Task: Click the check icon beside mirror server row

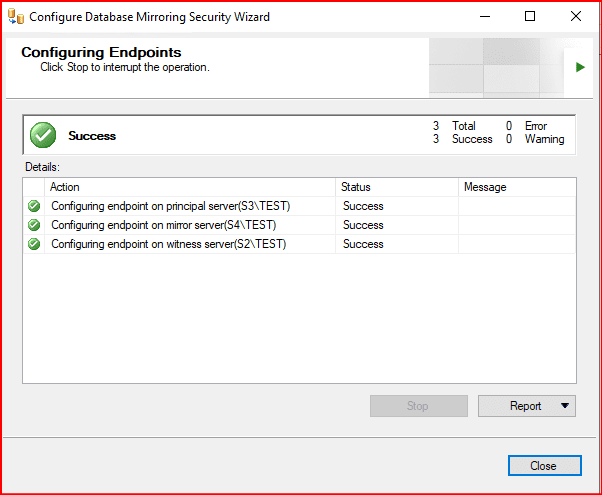Action: coord(34,225)
